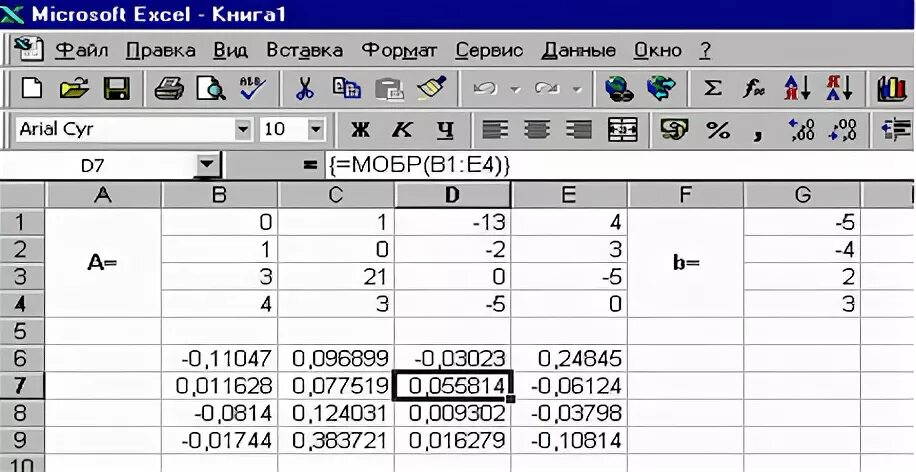Image resolution: width=916 pixels, height=472 pixels.
Task: Select the Format Painter brush
Action: point(432,89)
